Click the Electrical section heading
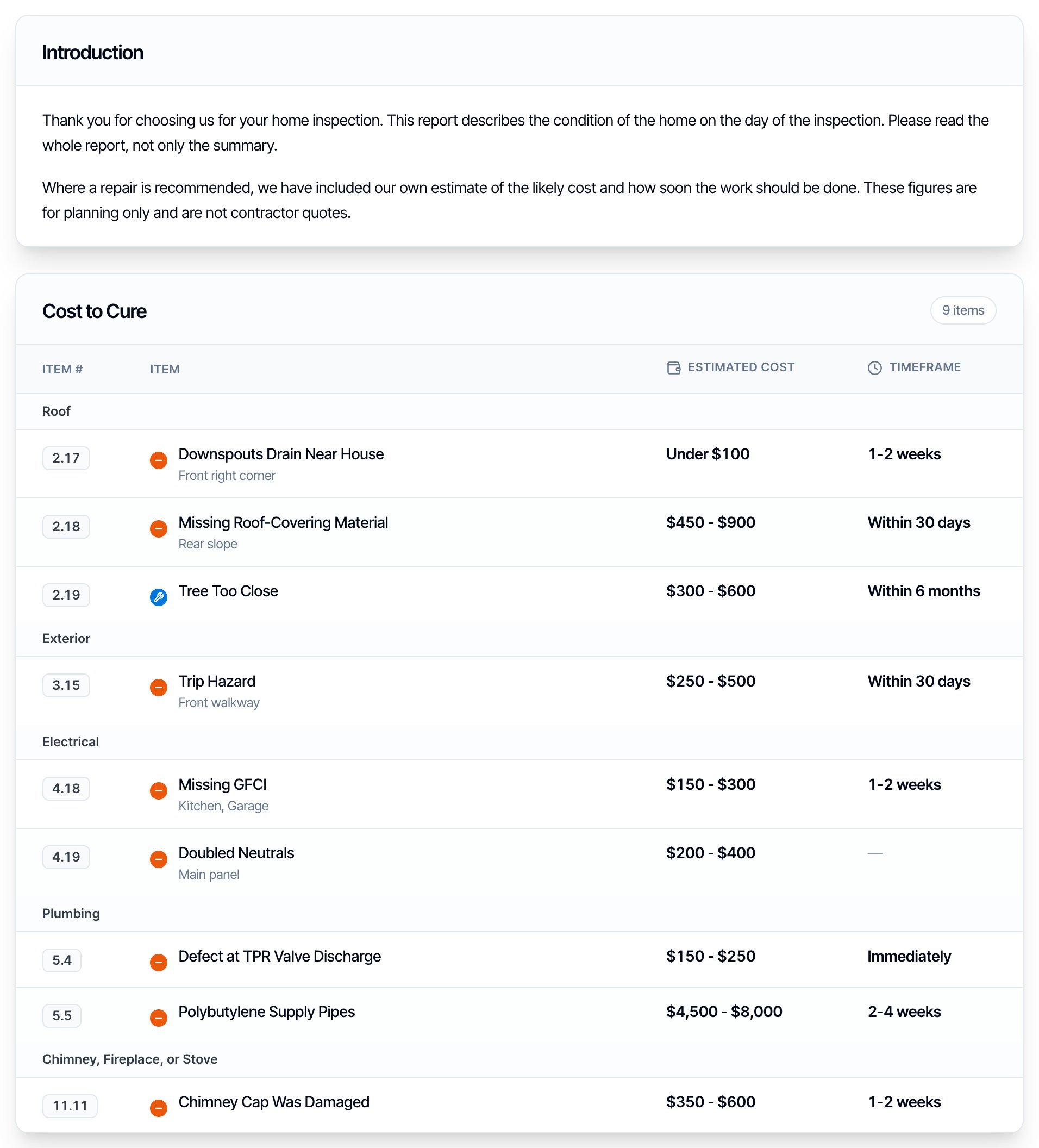This screenshot has height=1148, width=1039. click(71, 741)
